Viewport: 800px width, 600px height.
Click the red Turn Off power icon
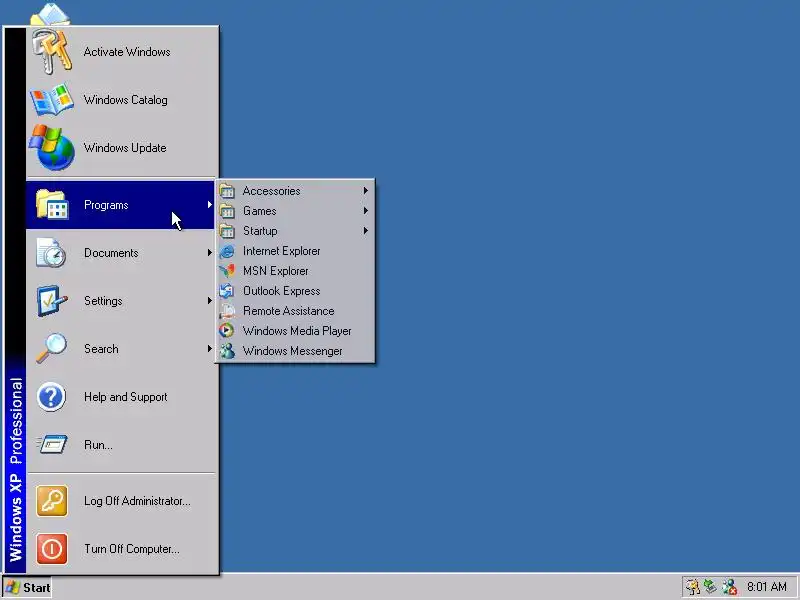coord(52,548)
